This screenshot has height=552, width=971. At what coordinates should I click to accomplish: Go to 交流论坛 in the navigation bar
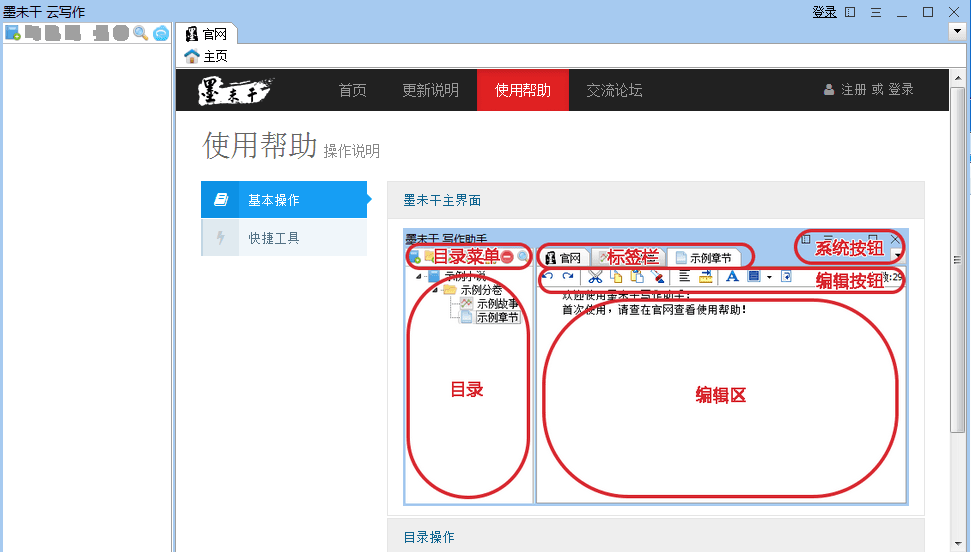click(614, 90)
